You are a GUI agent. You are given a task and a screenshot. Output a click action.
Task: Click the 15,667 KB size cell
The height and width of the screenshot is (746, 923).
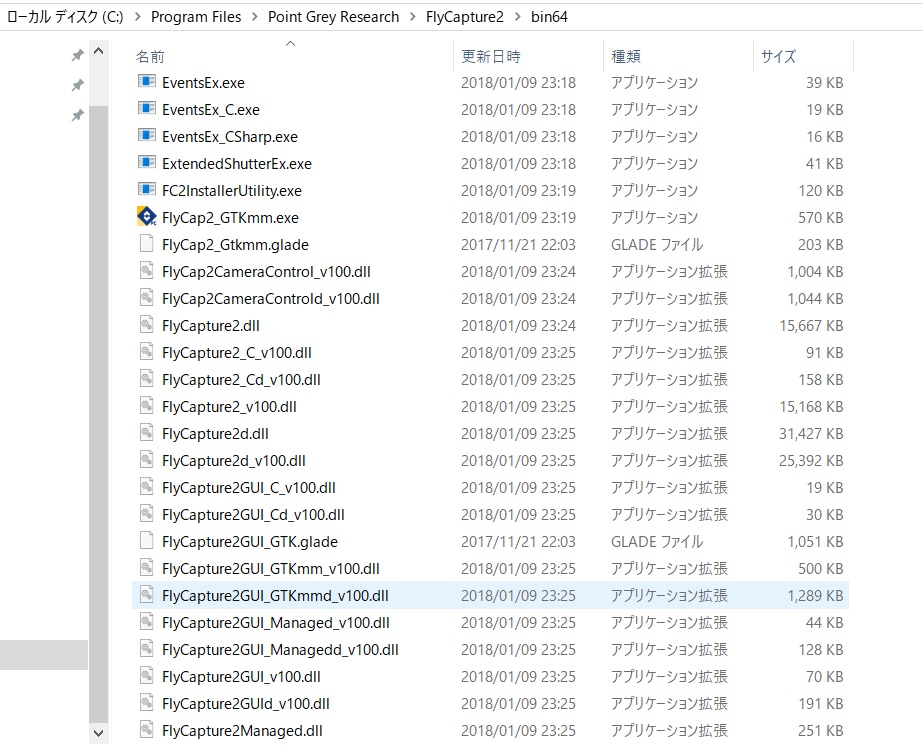[x=811, y=326]
